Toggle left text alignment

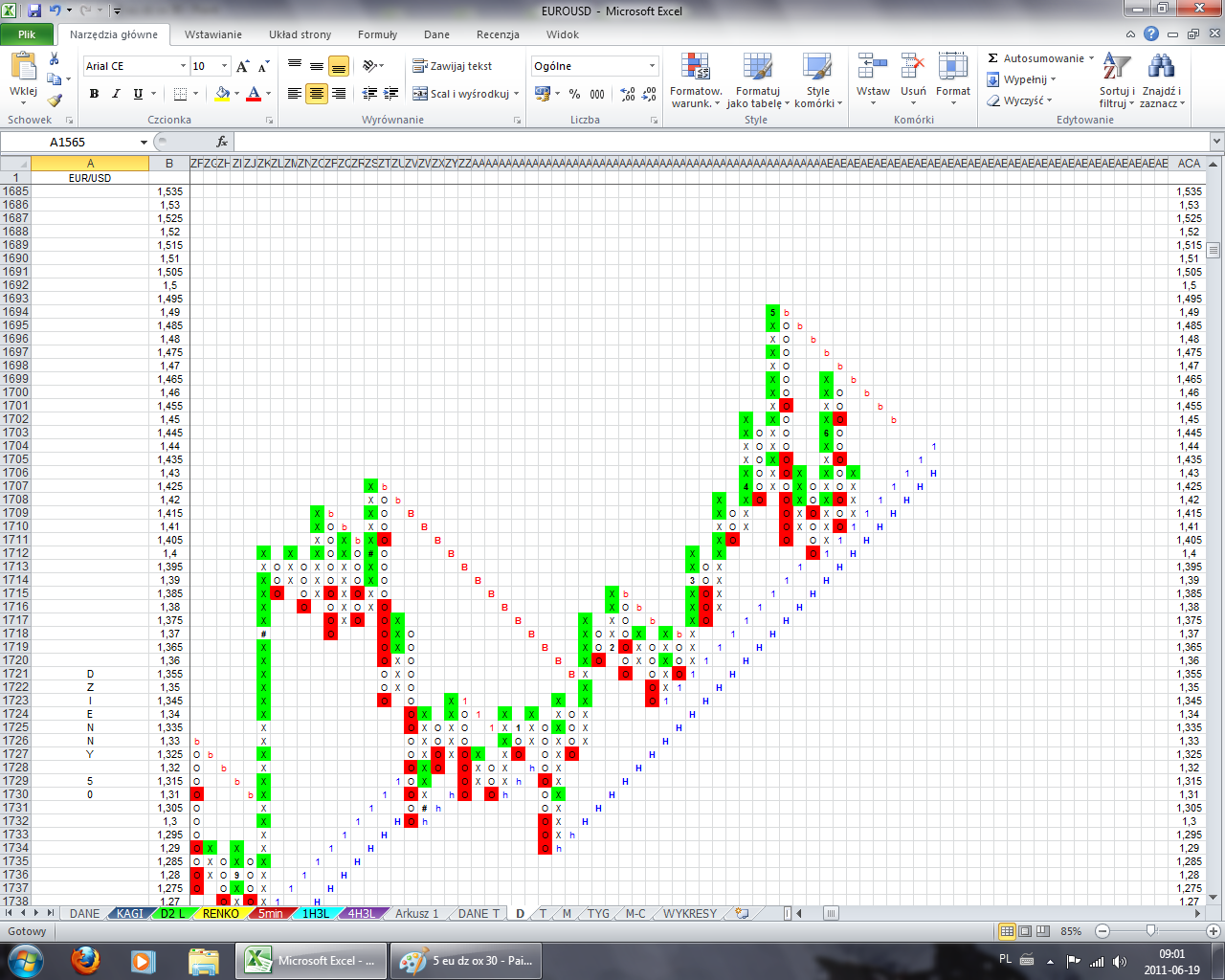295,94
